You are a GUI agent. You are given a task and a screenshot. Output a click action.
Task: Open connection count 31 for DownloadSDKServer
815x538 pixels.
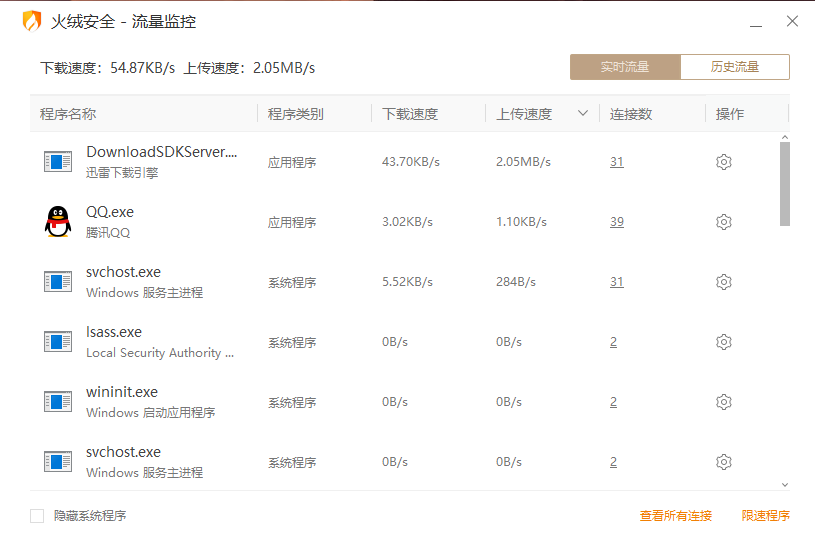point(616,162)
